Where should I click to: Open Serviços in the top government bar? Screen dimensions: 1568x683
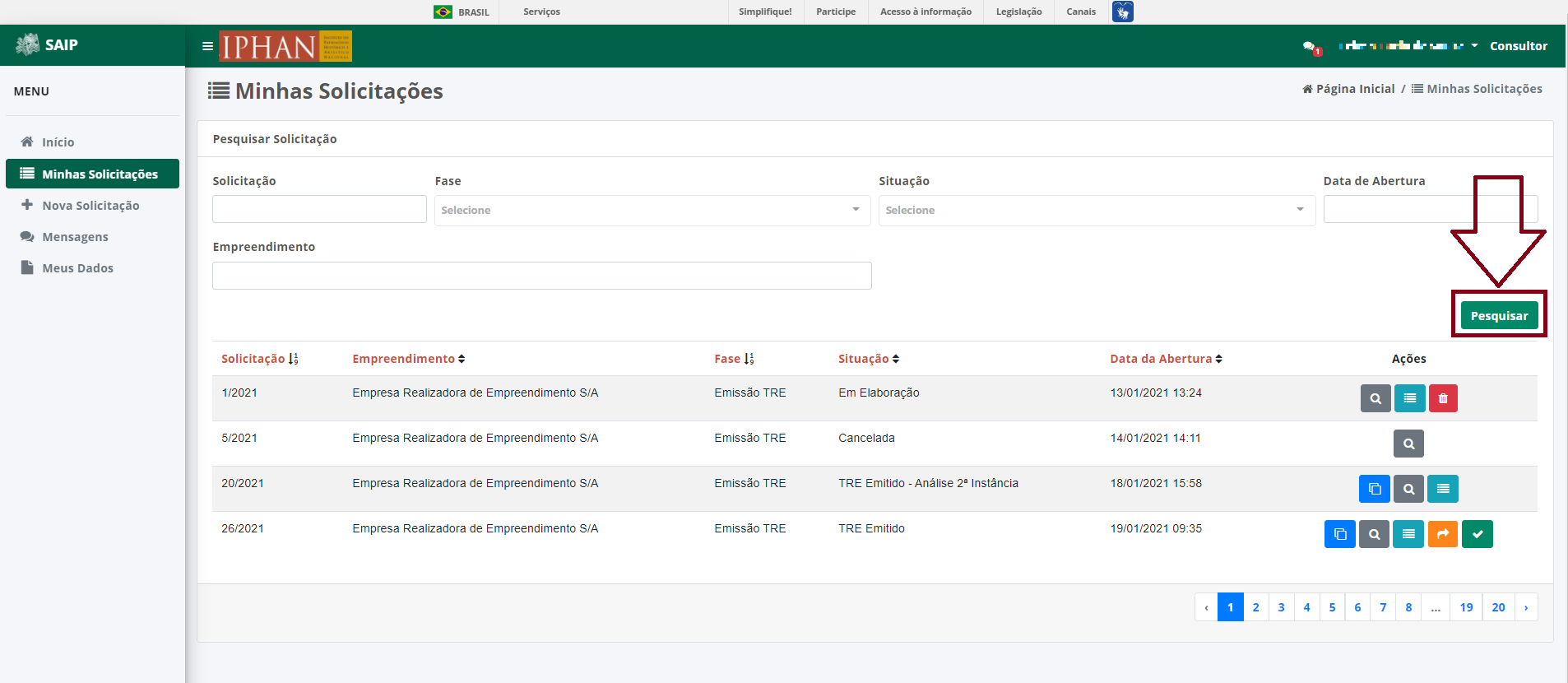[x=541, y=12]
